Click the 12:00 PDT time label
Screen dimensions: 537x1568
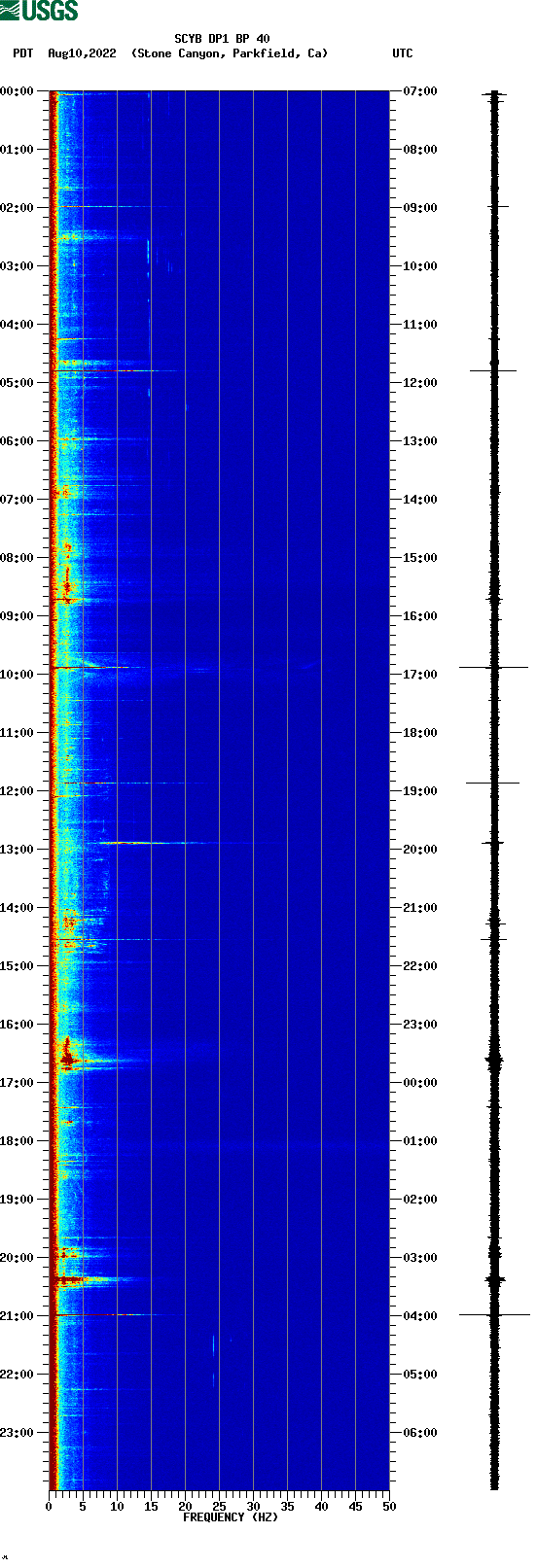[x=18, y=791]
